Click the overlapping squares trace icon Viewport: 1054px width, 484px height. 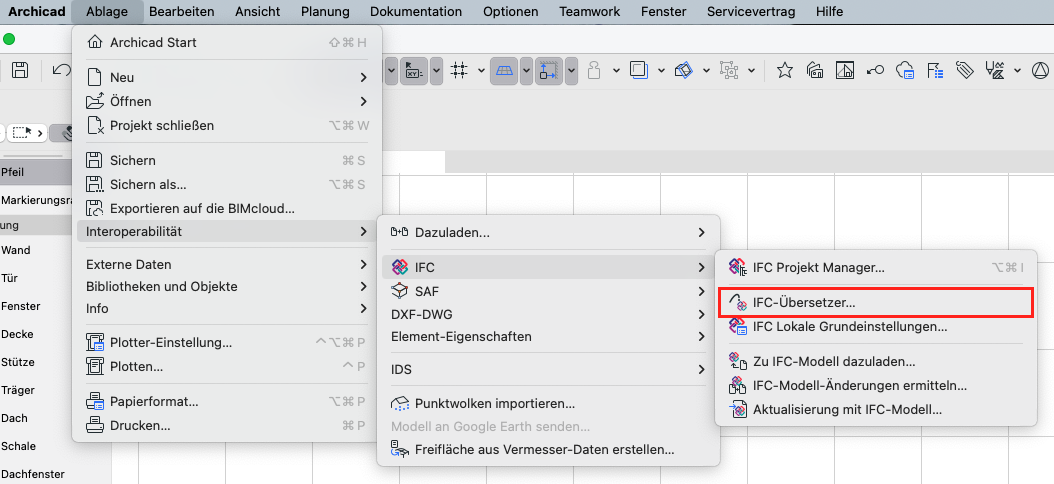[638, 70]
